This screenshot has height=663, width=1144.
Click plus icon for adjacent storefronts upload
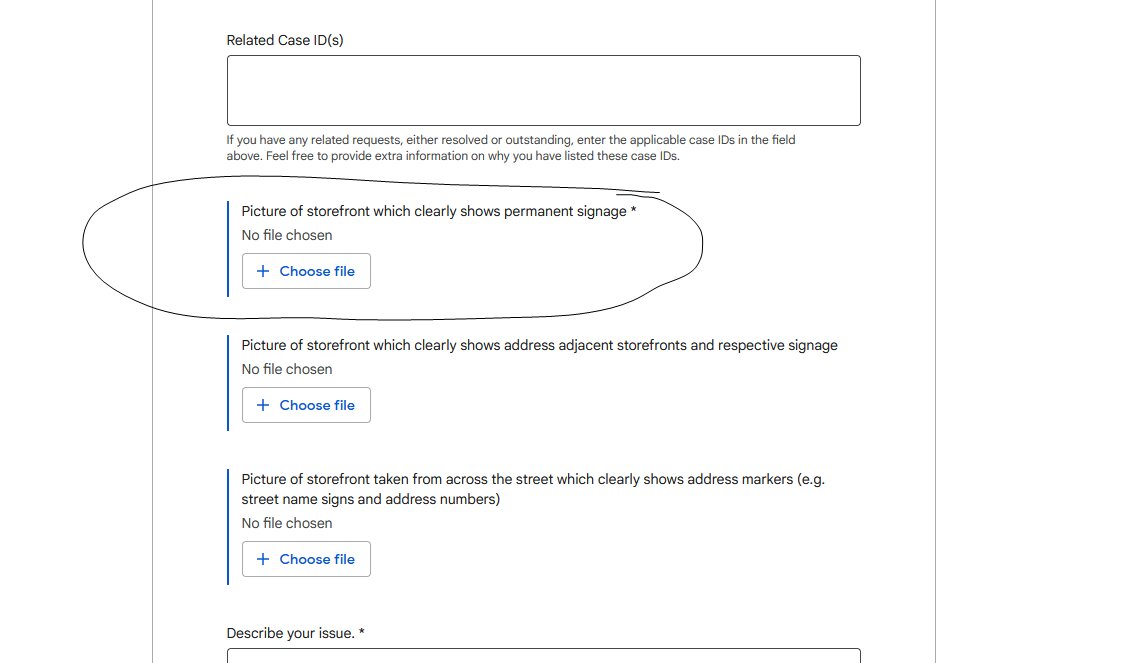263,406
